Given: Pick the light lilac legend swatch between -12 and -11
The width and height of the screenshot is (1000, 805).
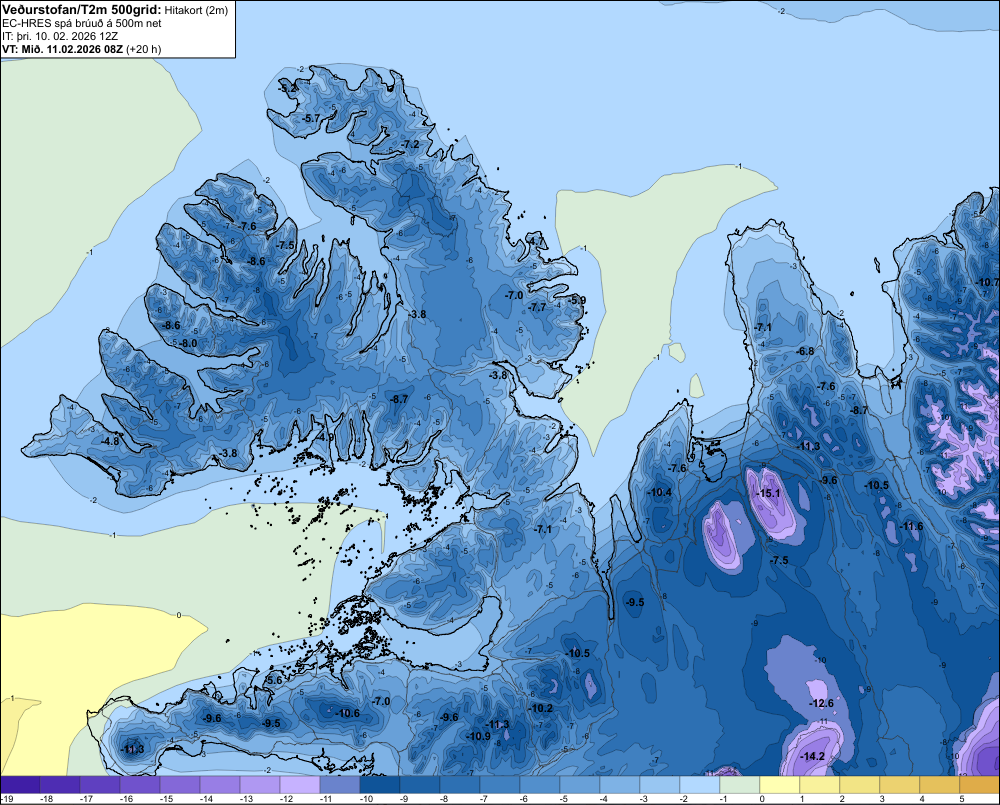Looking at the screenshot, I should click(x=300, y=785).
